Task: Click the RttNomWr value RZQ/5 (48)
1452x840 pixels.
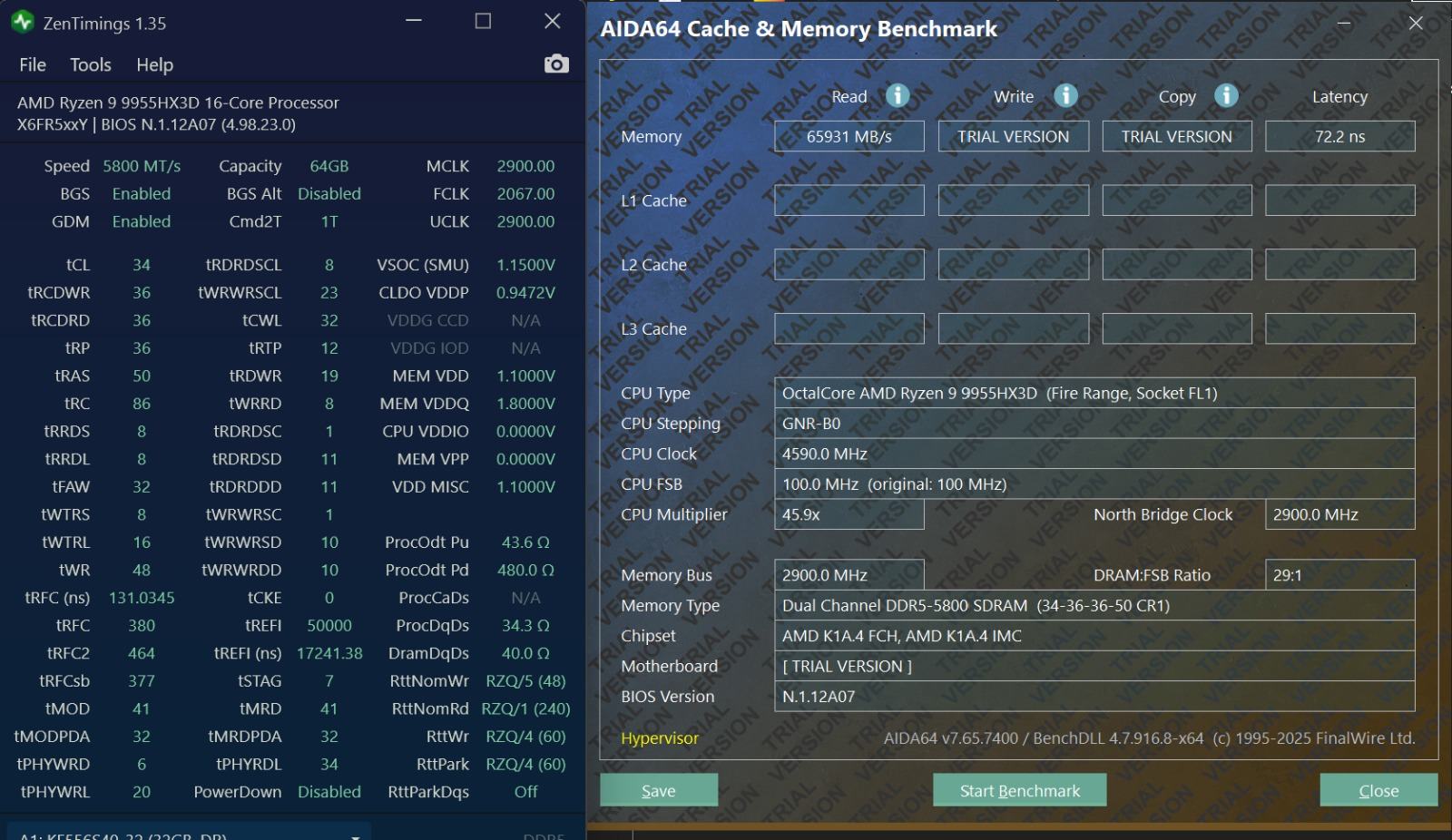Action: [525, 680]
